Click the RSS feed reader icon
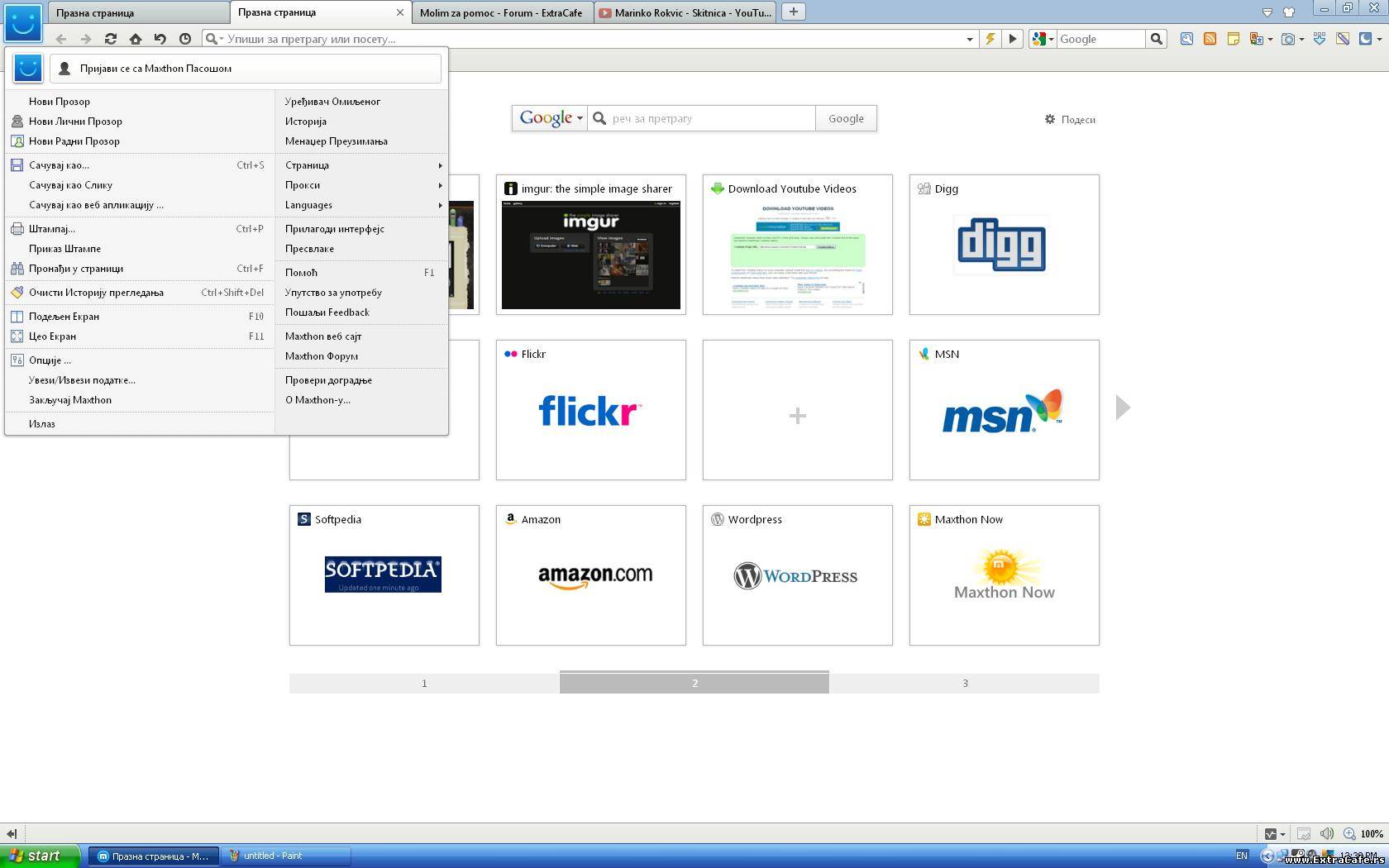Screen dimensions: 1389x868 pos(1210,39)
